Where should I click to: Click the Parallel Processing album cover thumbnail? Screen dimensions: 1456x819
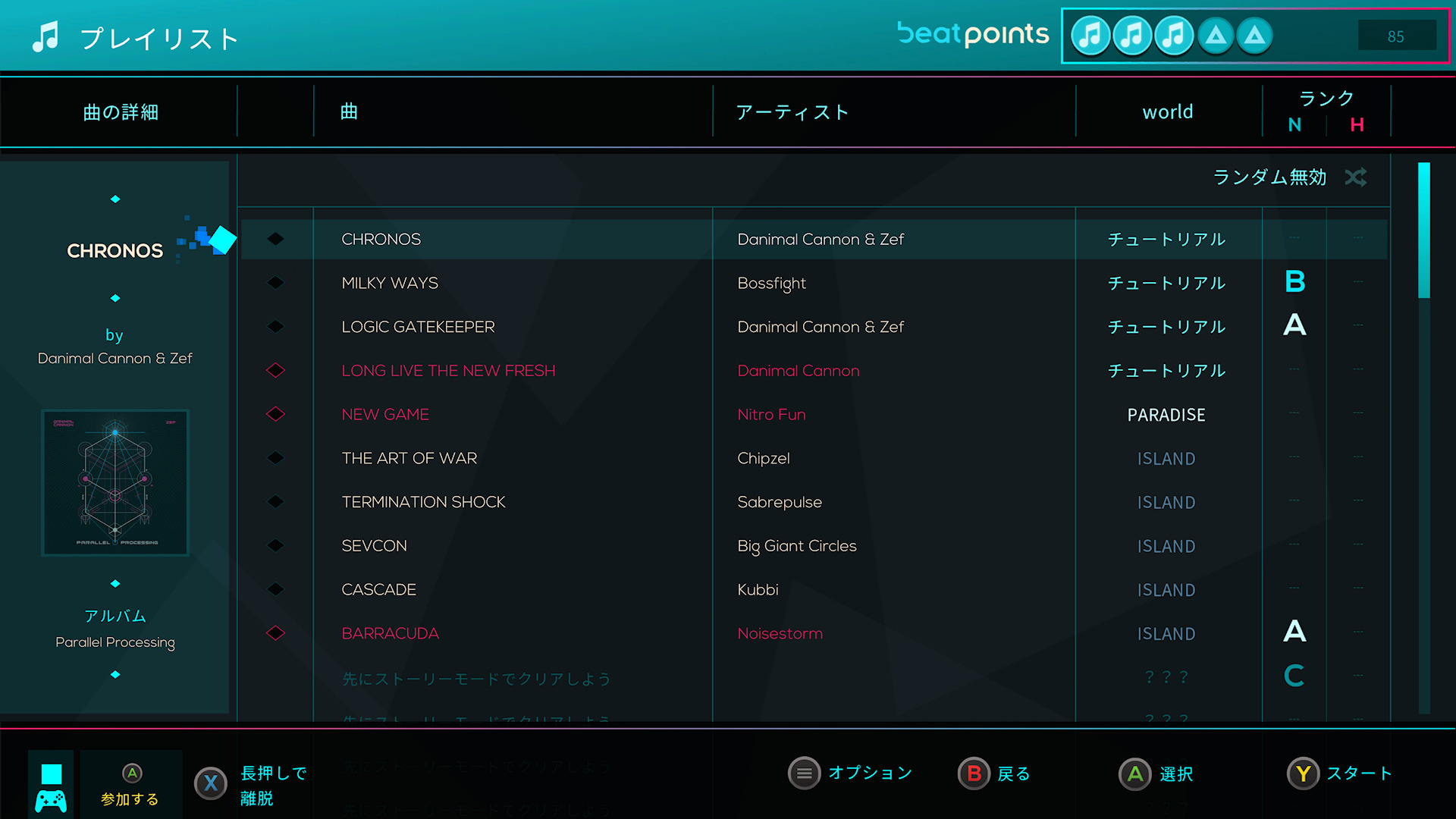click(x=115, y=482)
